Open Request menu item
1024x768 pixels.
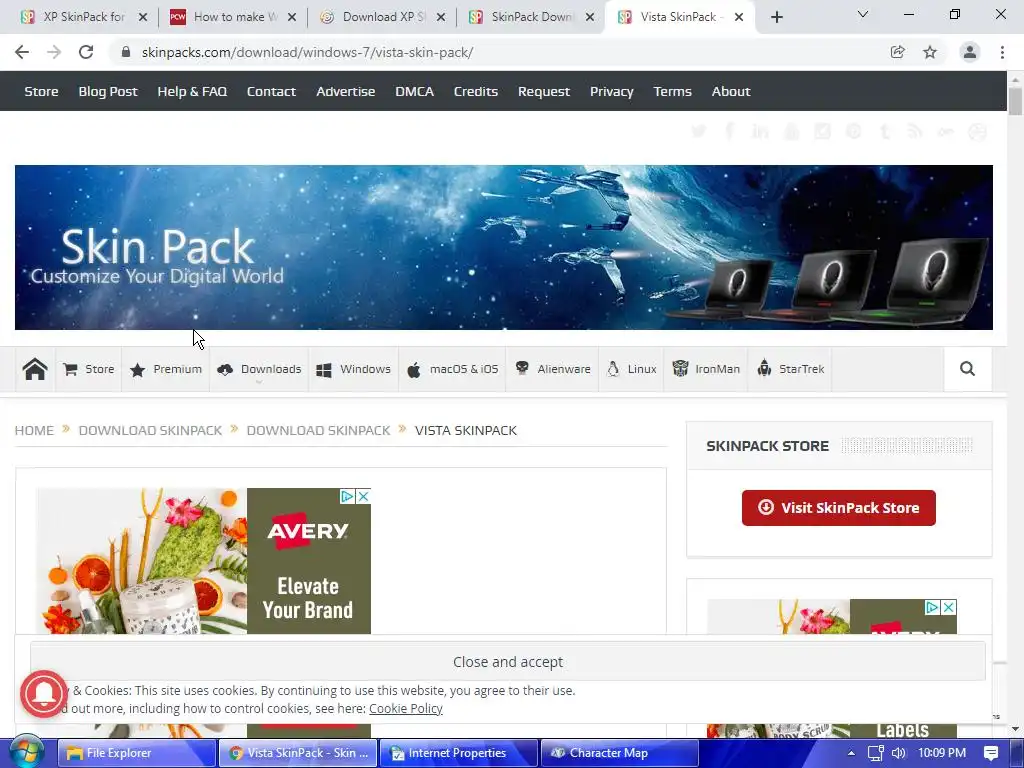pos(543,91)
